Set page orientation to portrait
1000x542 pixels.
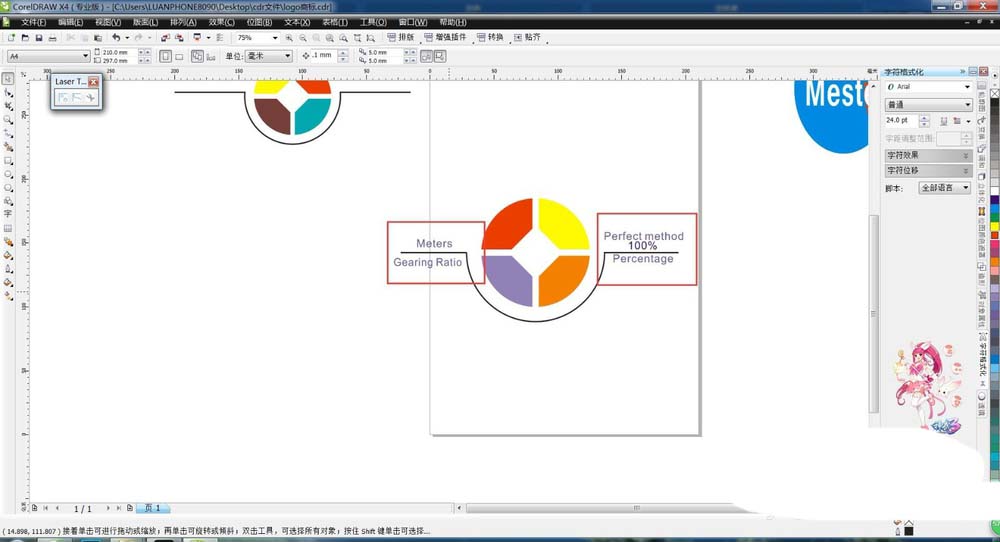(165, 56)
